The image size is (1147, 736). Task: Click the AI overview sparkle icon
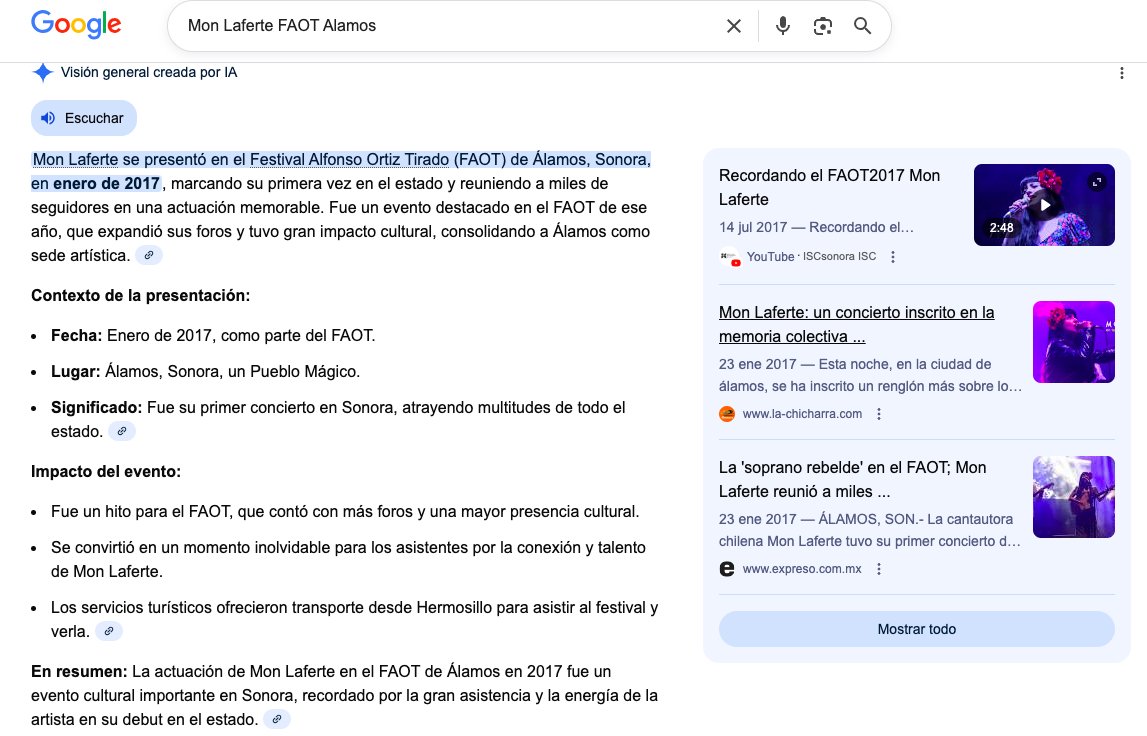42,72
